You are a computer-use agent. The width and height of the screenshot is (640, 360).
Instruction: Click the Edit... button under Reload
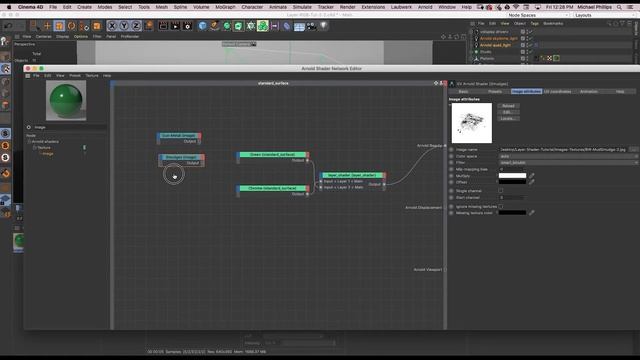[x=508, y=112]
